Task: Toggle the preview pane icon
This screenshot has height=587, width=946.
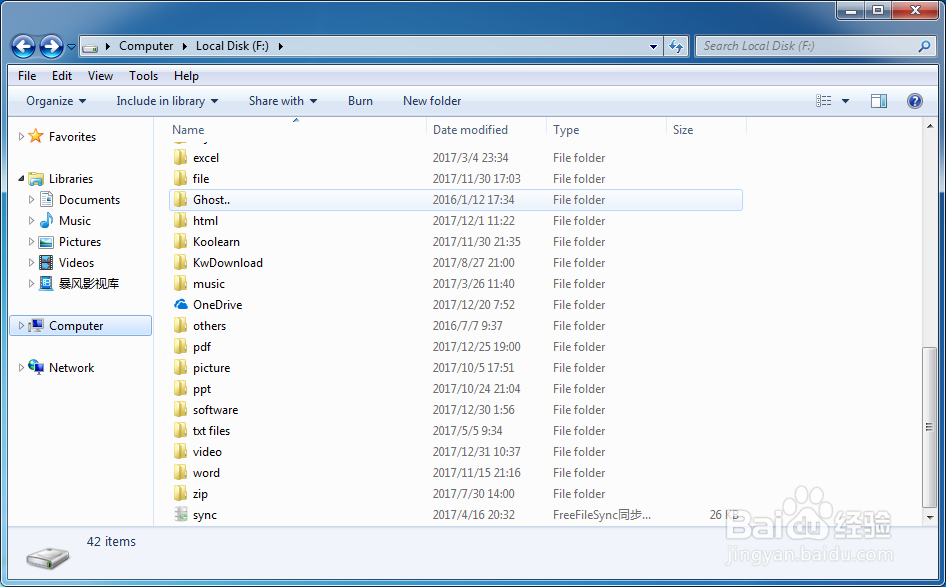Action: pyautogui.click(x=879, y=101)
